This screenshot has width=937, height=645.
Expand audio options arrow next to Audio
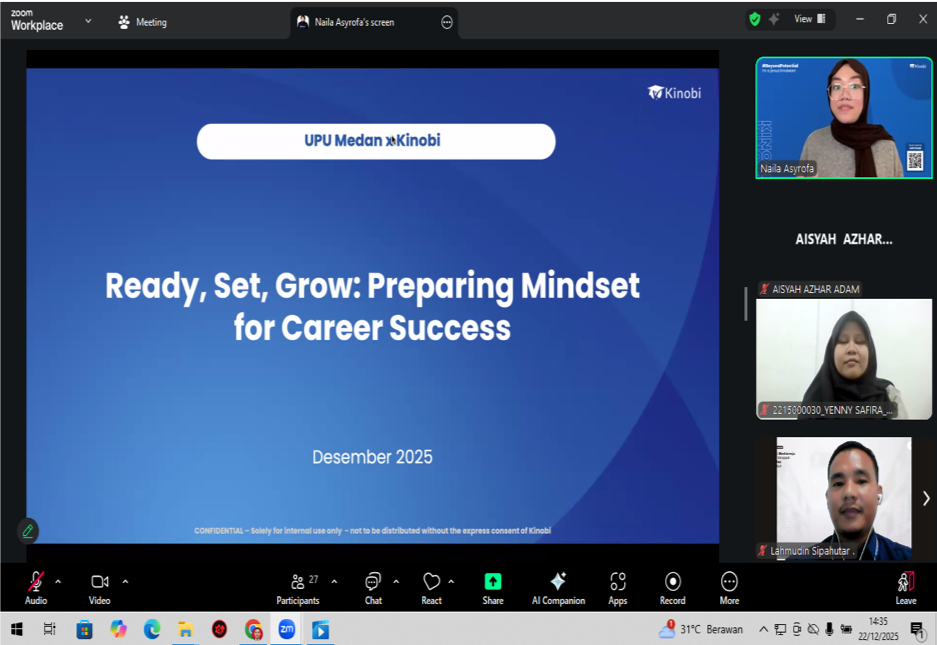[x=58, y=581]
